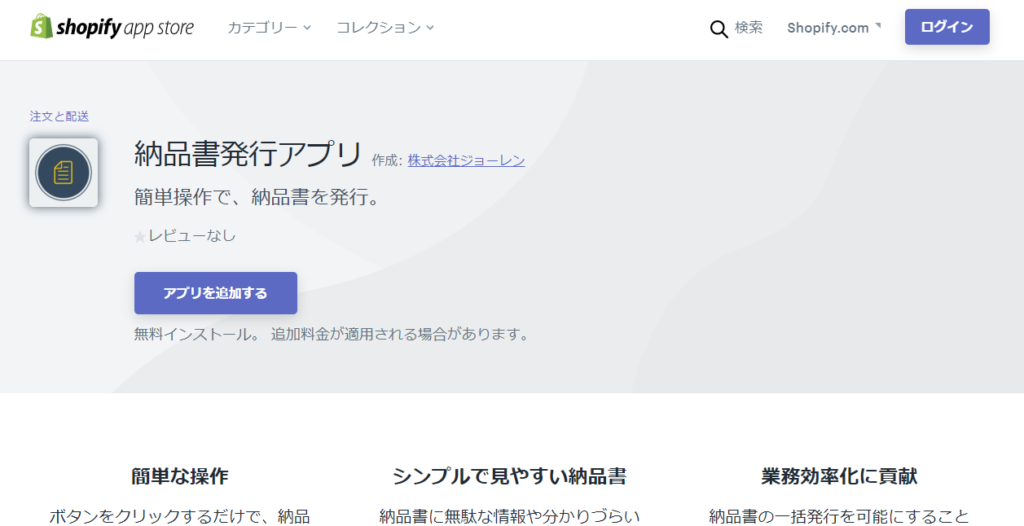Click the 業務効率化に貢献 heading
This screenshot has height=526, width=1024.
click(839, 476)
